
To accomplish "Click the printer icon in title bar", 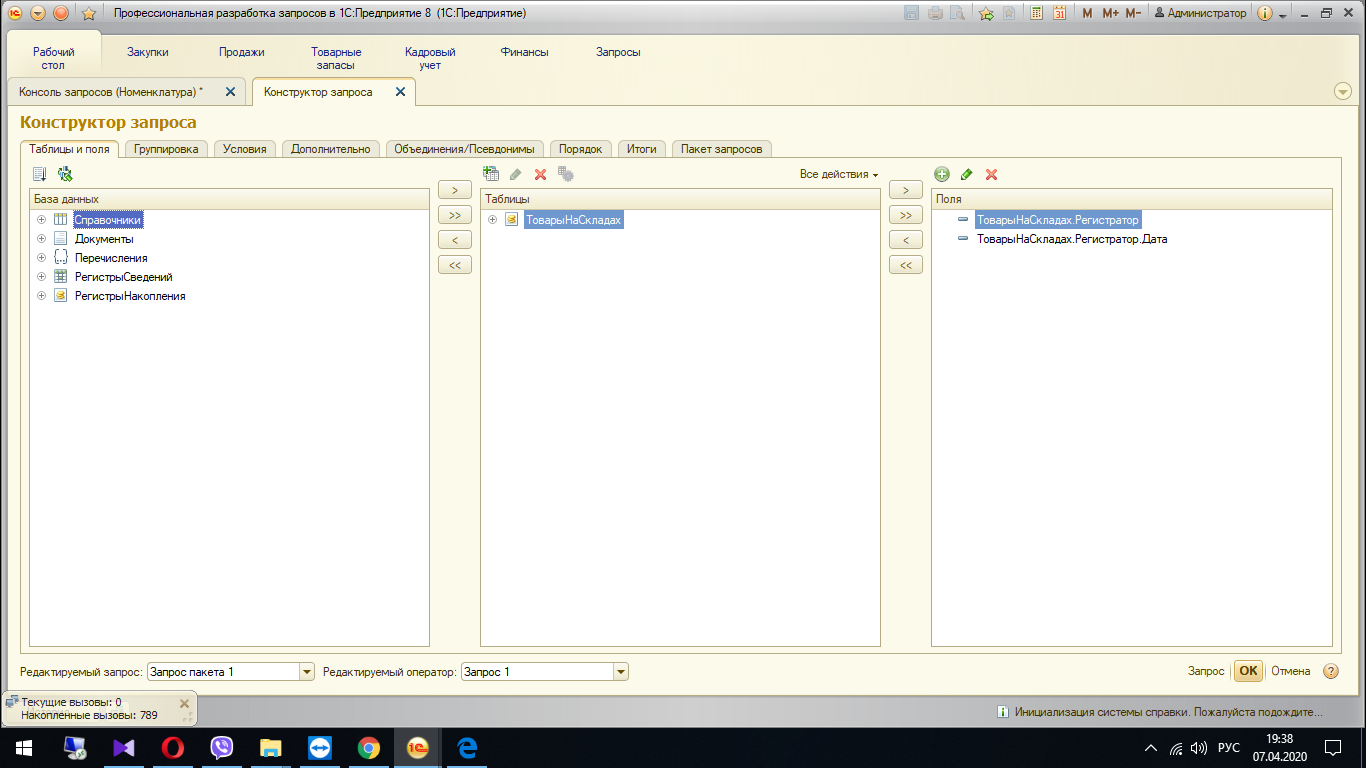I will [x=935, y=13].
